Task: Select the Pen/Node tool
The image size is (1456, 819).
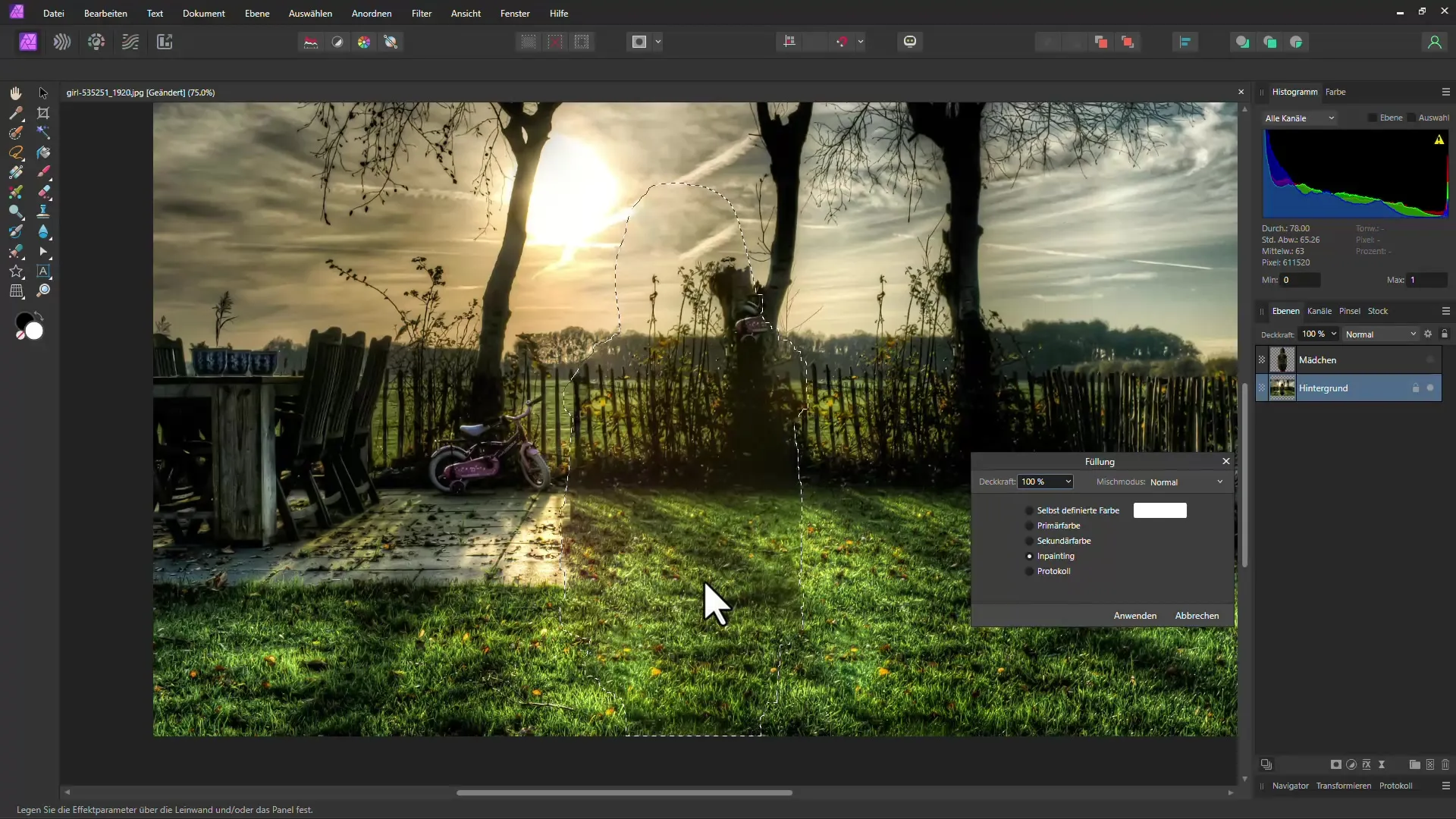Action: pos(43,251)
